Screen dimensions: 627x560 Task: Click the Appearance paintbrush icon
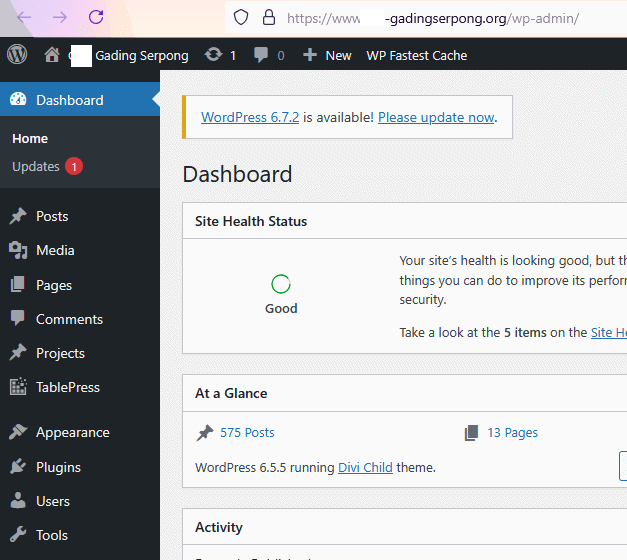point(18,432)
